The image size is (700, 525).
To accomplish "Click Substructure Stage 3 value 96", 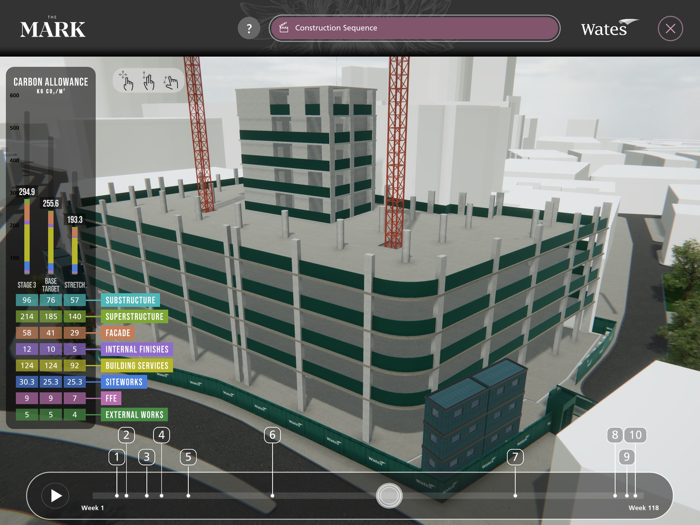I will tap(27, 300).
